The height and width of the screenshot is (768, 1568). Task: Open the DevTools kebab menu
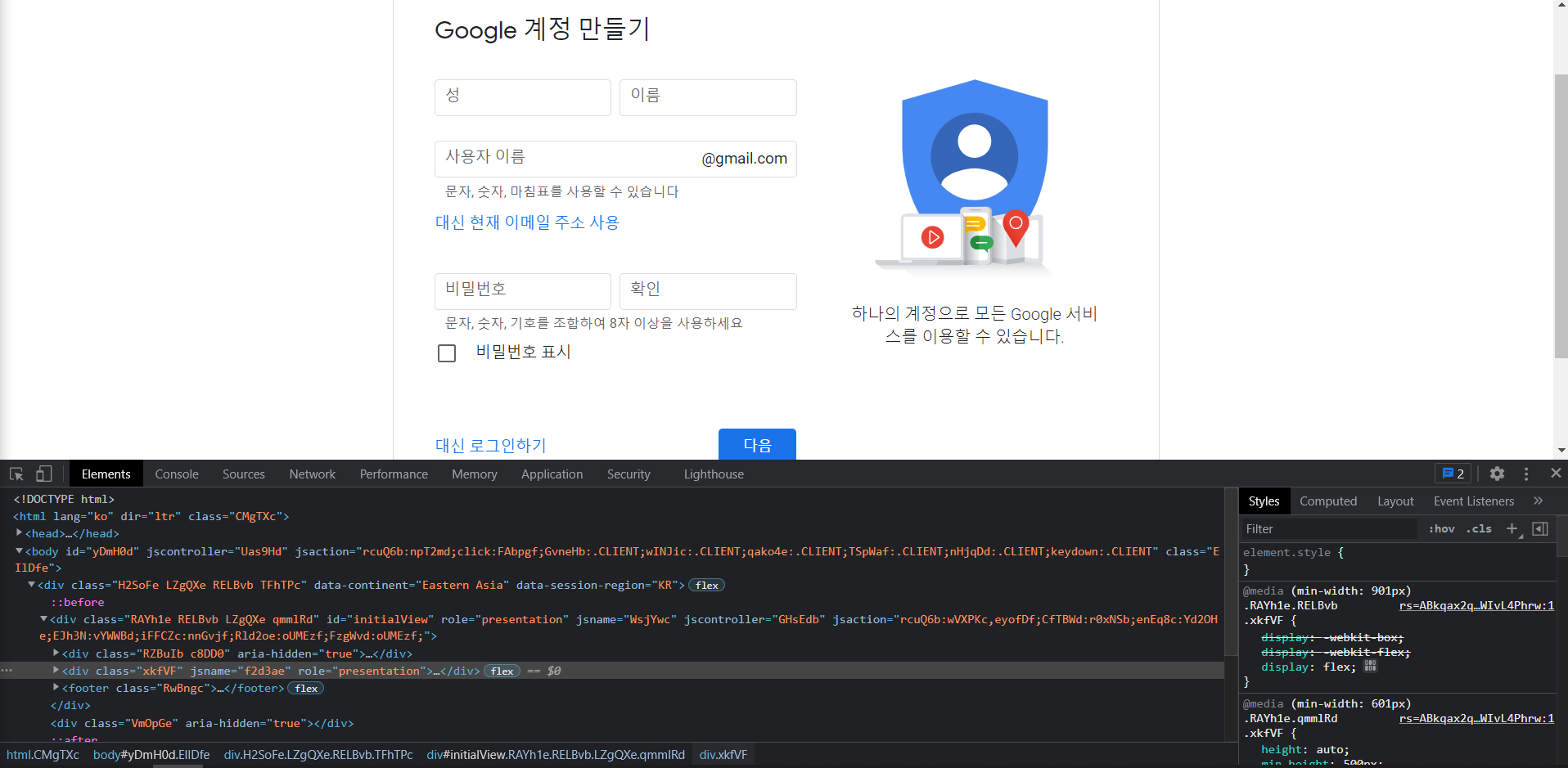pyautogui.click(x=1526, y=474)
